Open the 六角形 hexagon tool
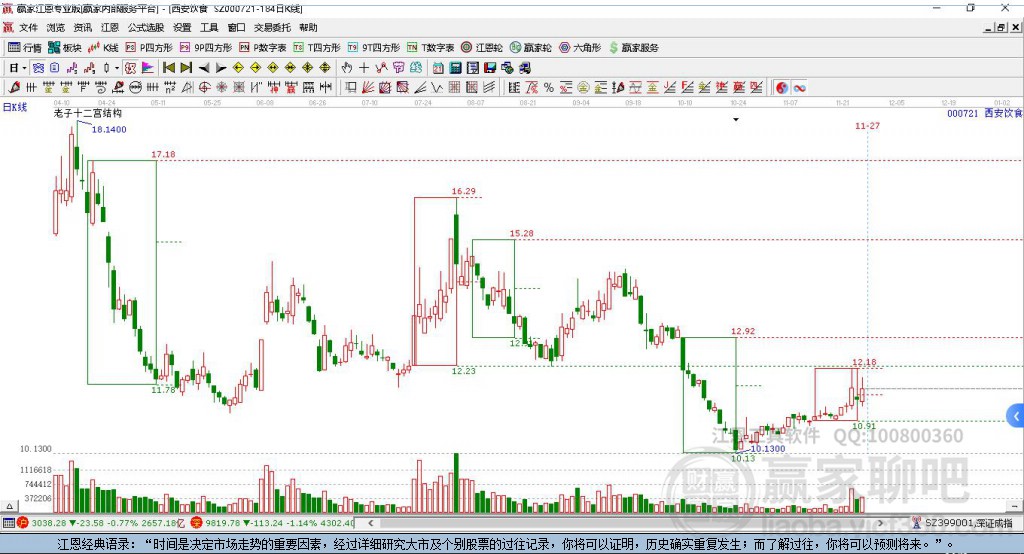 tap(580, 48)
